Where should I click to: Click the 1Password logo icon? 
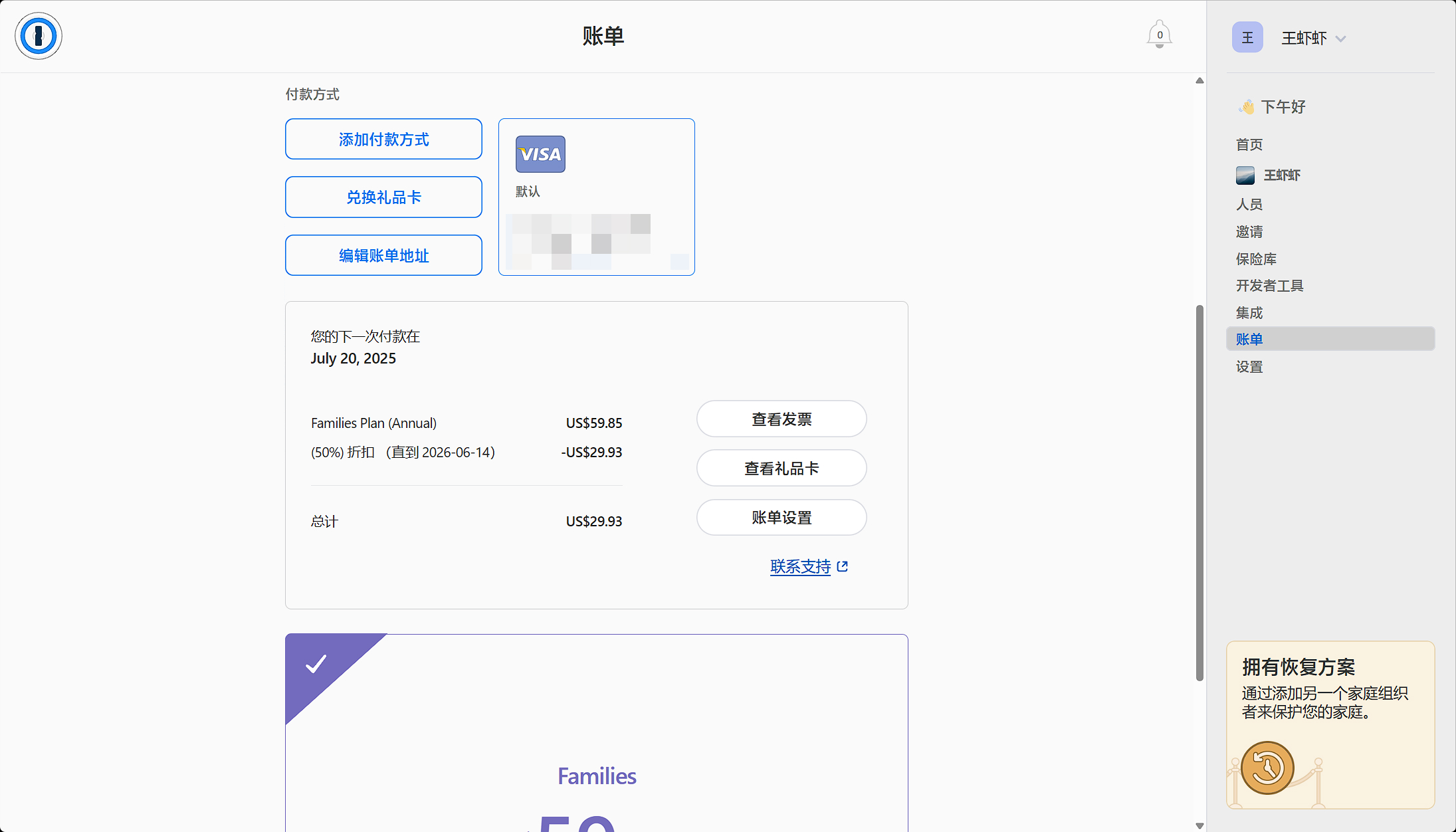39,36
